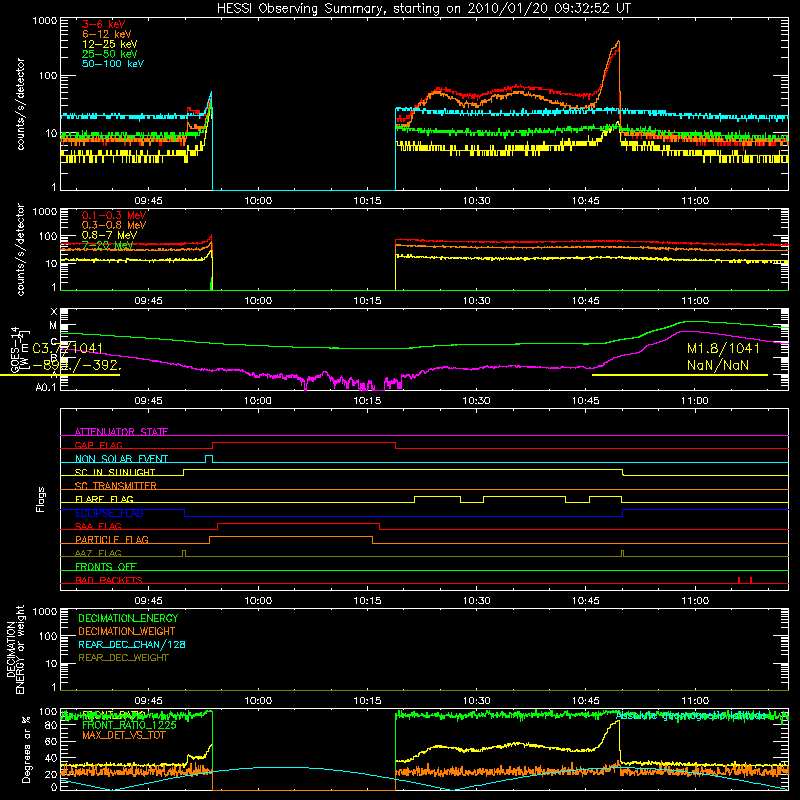Click the SC_TRANSMITTER flag label

click(116, 485)
